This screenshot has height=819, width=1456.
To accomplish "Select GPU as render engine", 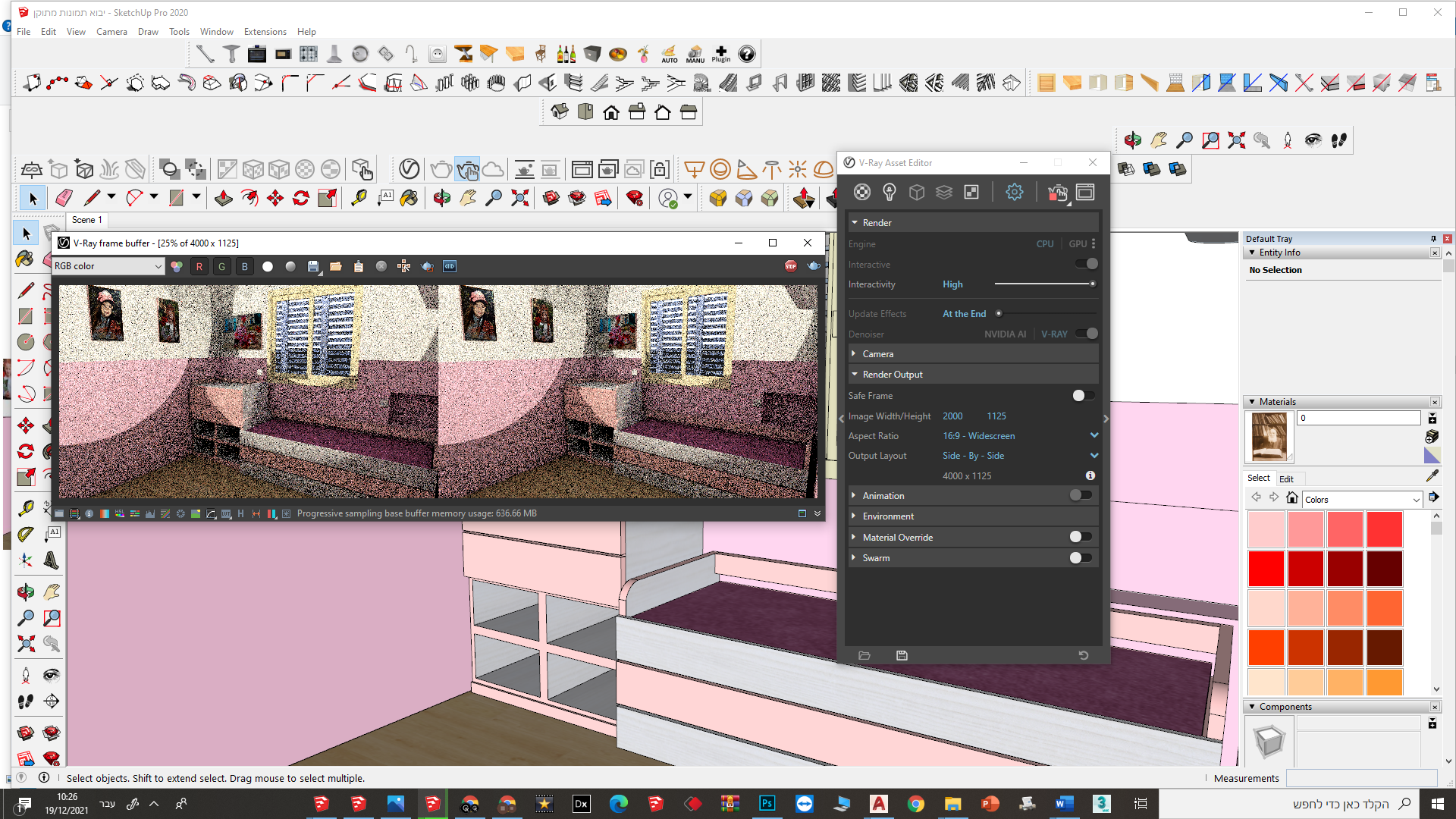I will click(1078, 244).
